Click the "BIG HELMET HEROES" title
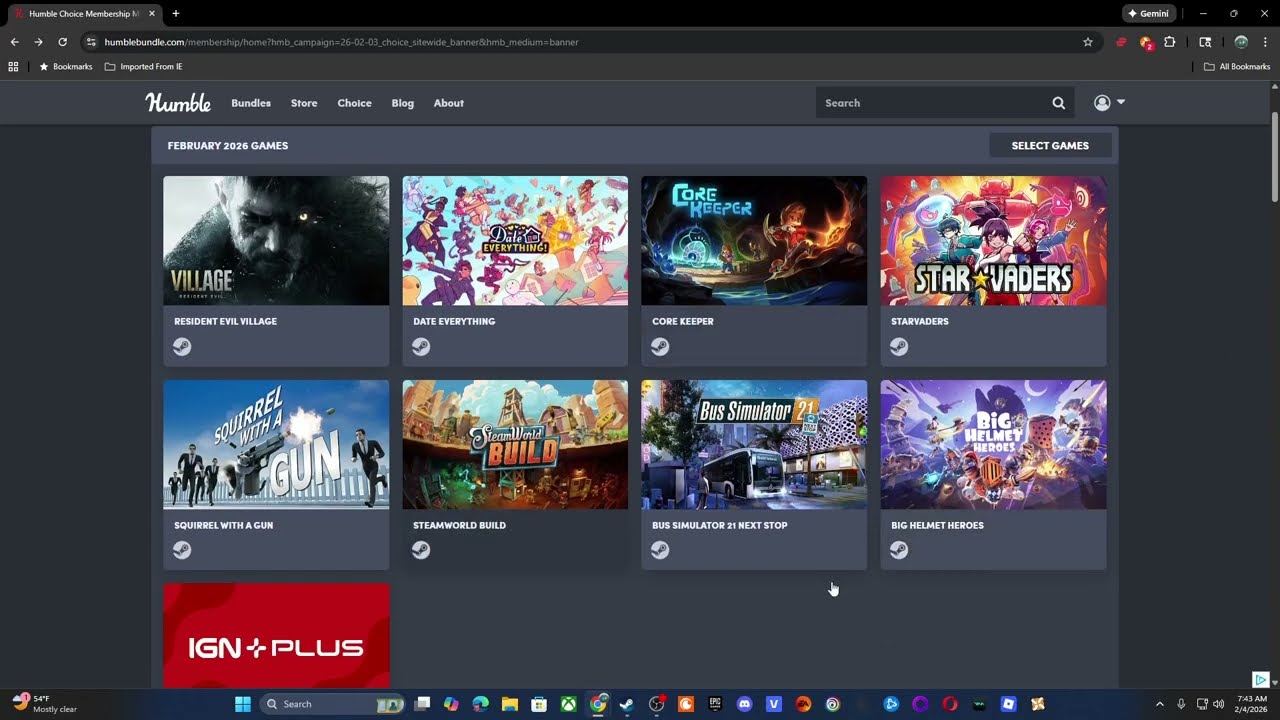The height and width of the screenshot is (720, 1280). [938, 525]
